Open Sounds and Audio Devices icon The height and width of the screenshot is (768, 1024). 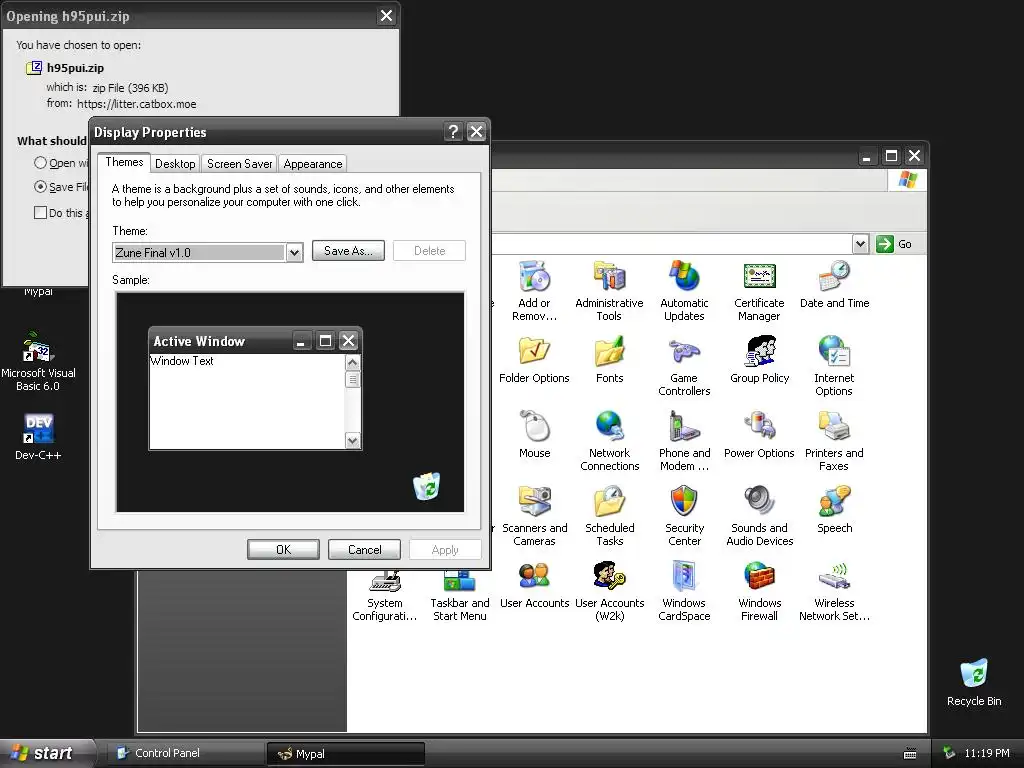click(759, 502)
